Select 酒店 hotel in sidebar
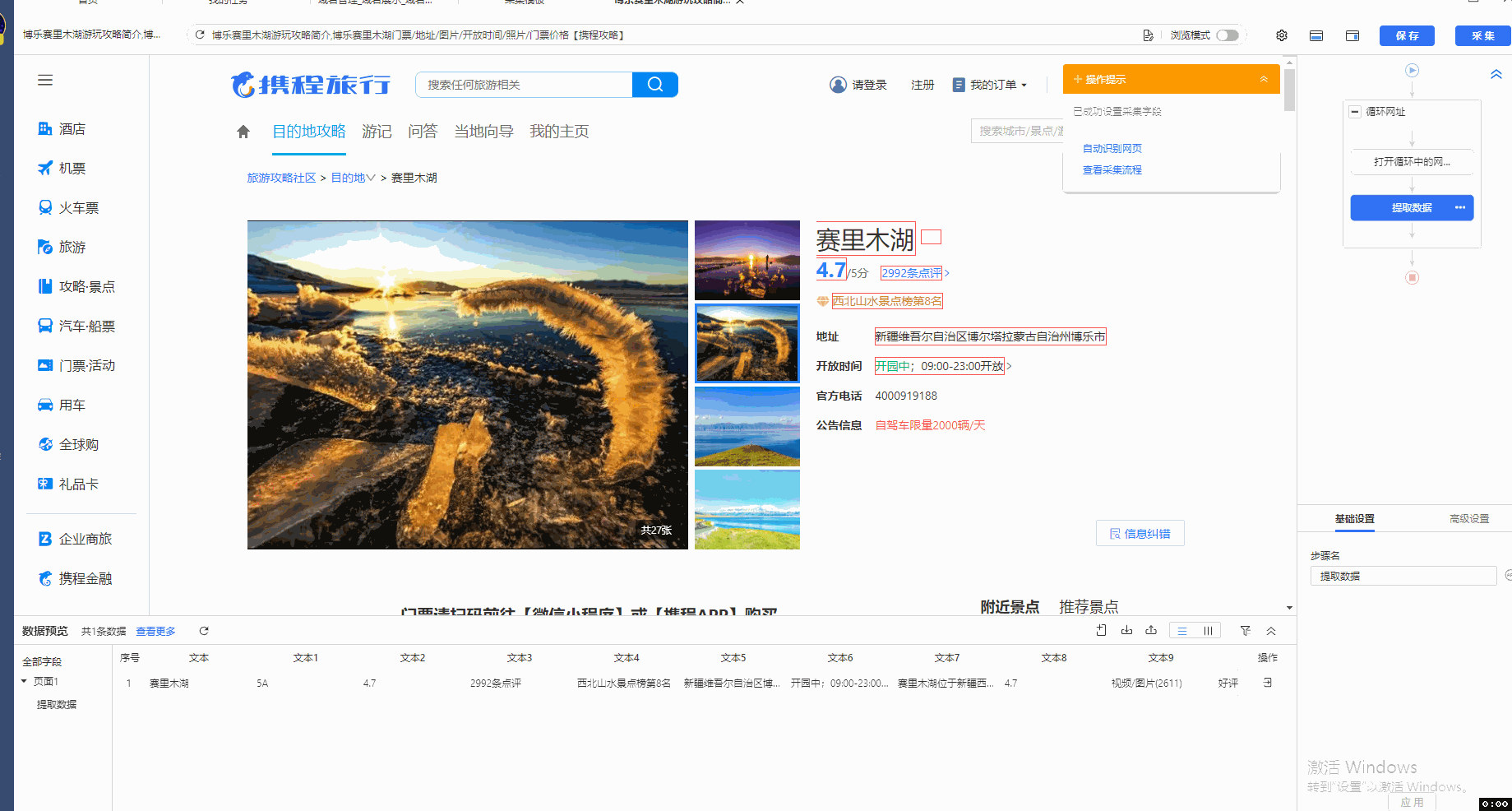 [x=62, y=129]
